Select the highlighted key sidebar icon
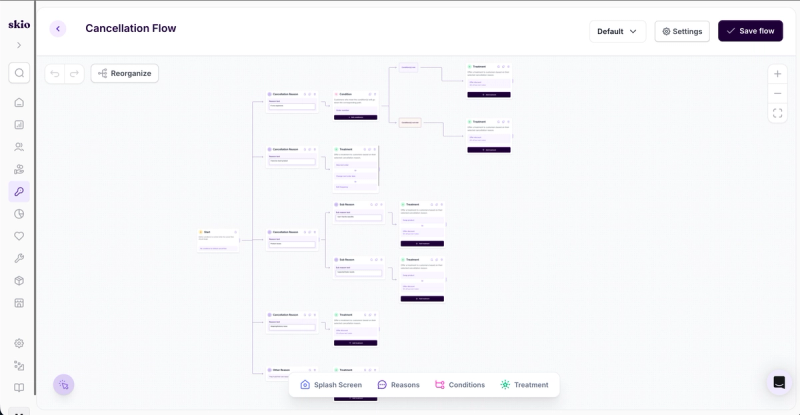800x415 pixels. coord(19,191)
